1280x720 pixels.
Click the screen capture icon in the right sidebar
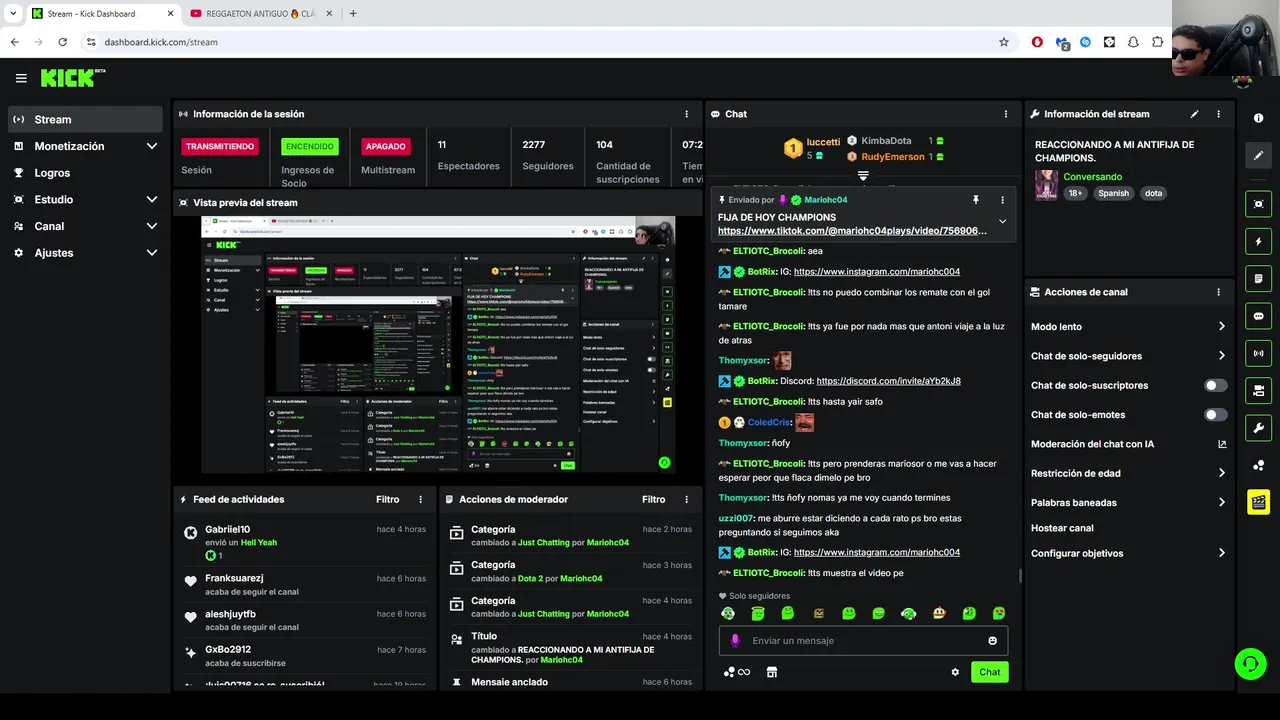tap(1258, 204)
